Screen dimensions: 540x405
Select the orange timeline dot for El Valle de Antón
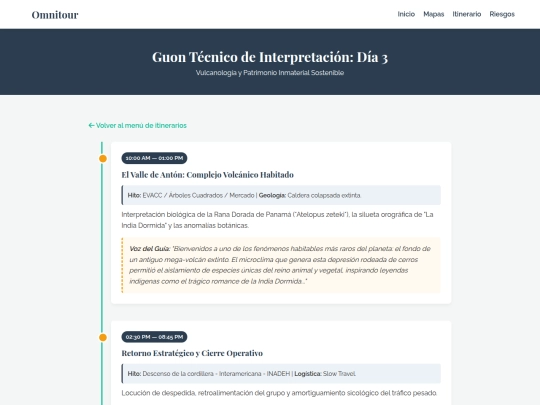tap(103, 158)
